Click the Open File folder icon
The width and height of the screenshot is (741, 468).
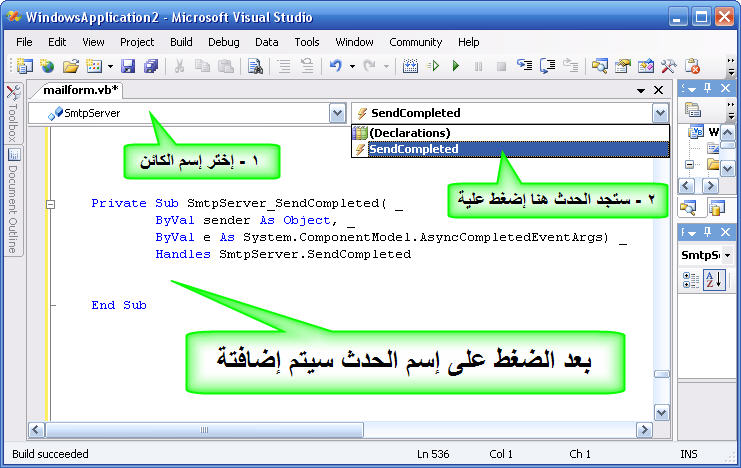[x=70, y=66]
